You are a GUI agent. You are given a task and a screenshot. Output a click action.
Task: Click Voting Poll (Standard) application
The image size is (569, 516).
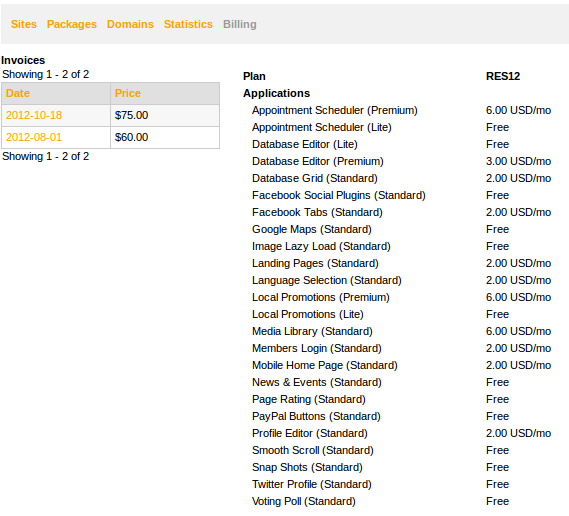(x=304, y=501)
